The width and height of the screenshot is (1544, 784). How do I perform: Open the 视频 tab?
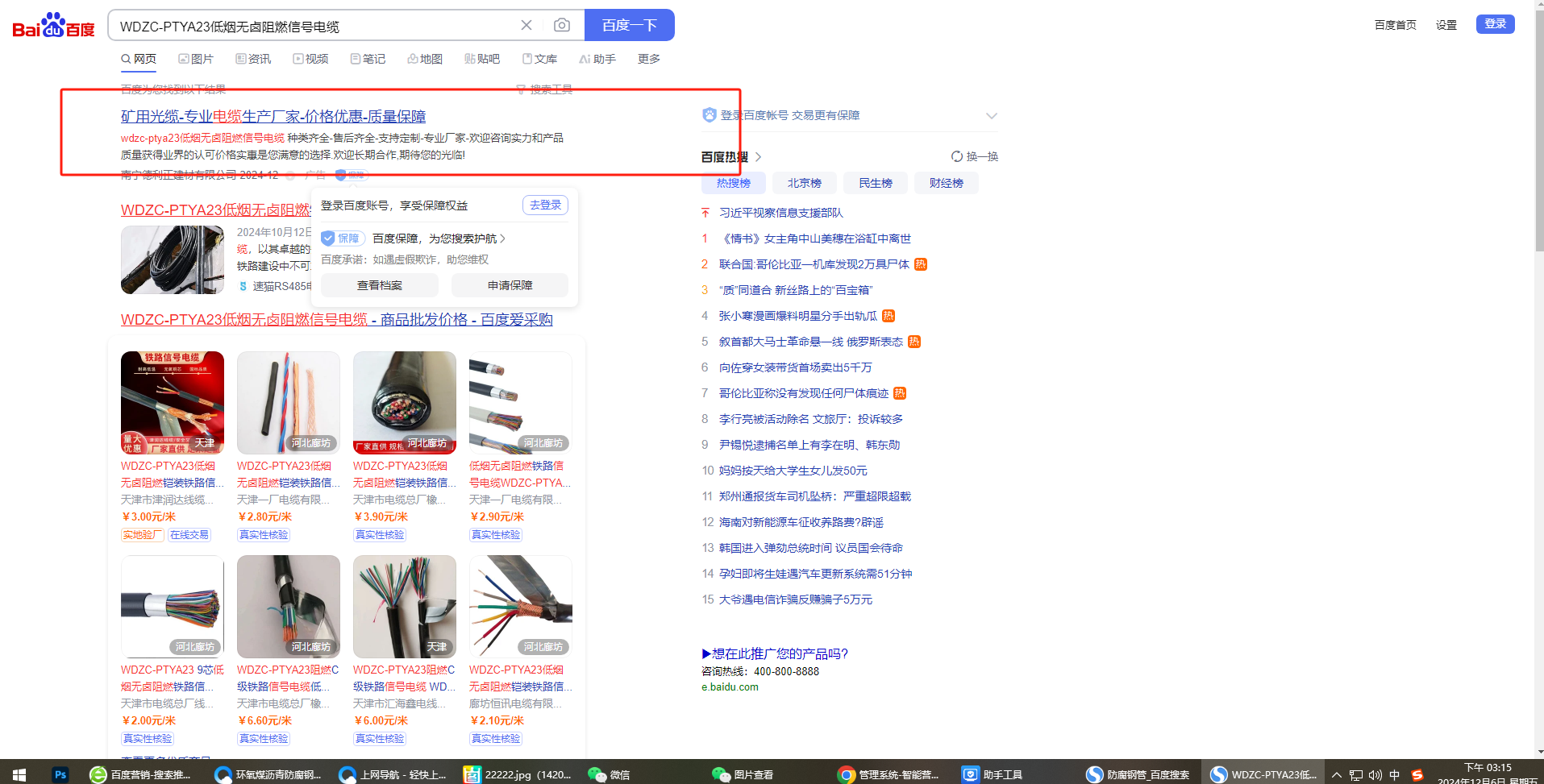pyautogui.click(x=310, y=59)
